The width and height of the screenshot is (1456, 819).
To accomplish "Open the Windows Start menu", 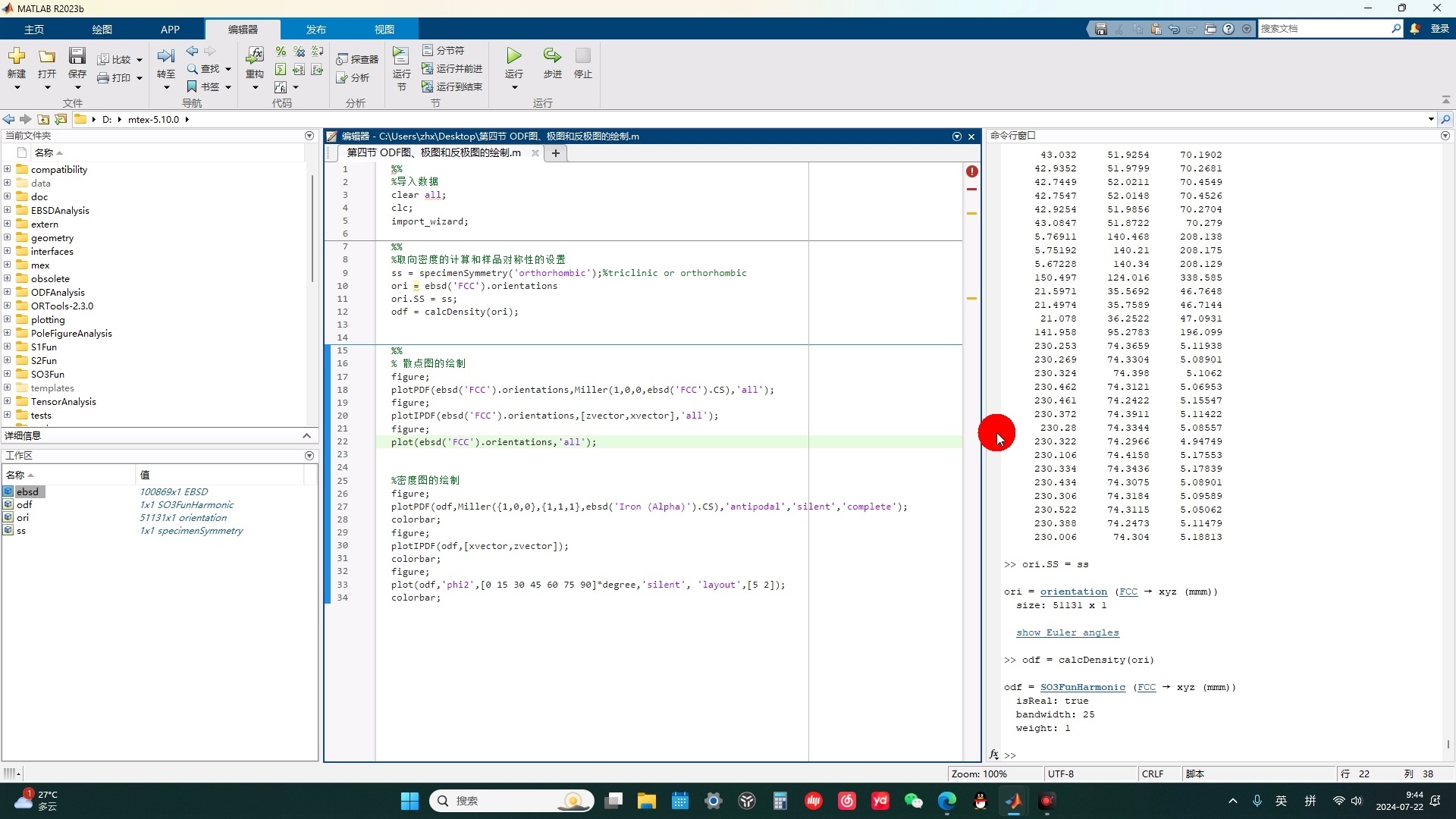I will coord(409,801).
